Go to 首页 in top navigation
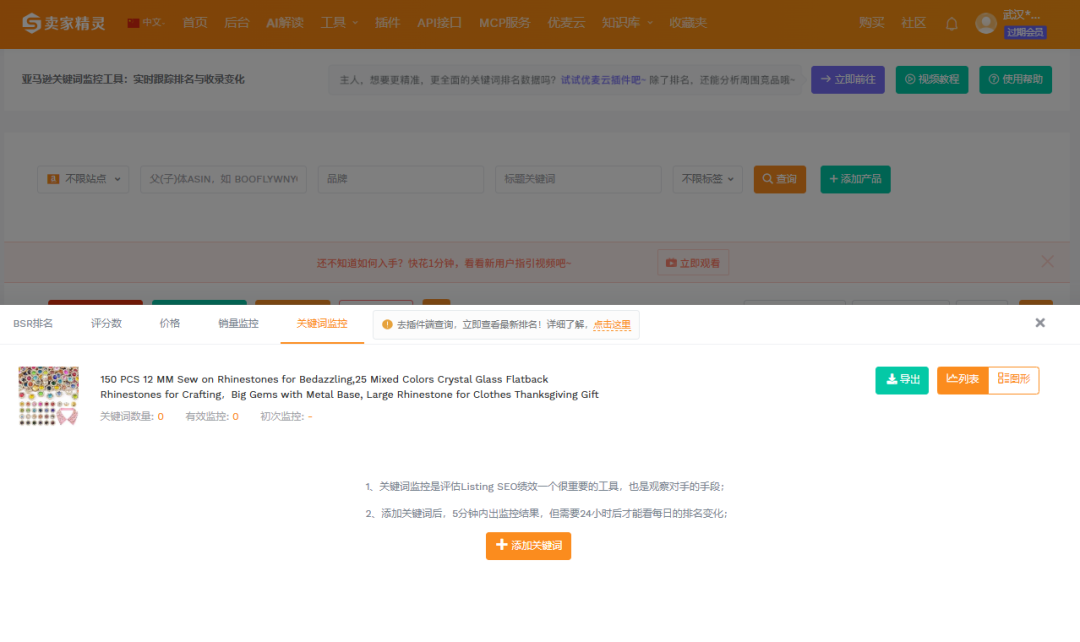Screen dimensions: 1080x642 point(195,23)
